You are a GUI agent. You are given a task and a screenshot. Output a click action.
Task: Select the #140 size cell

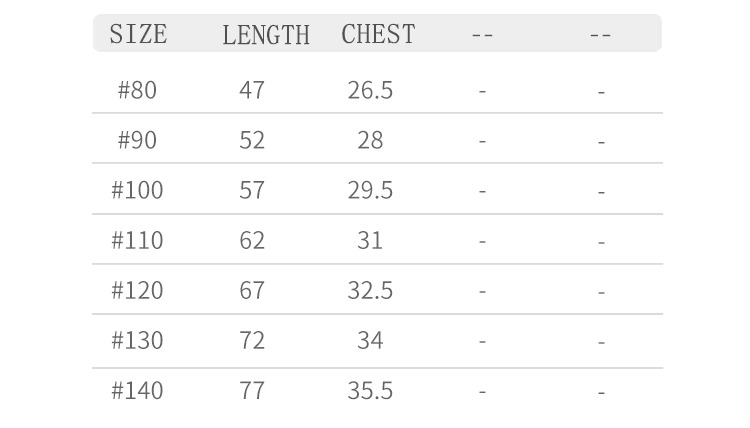point(137,390)
